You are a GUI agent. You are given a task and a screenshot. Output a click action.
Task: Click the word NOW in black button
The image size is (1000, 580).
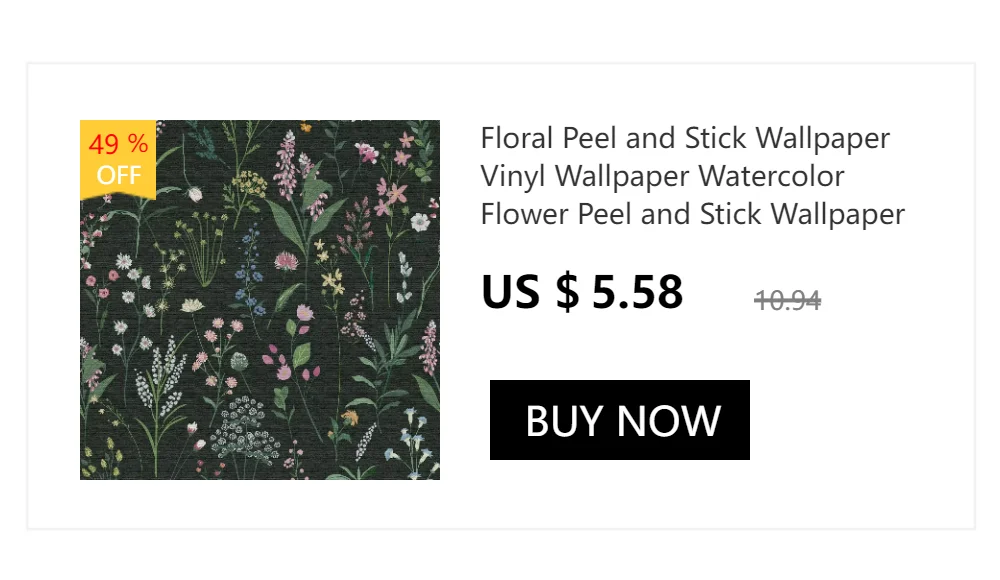669,421
